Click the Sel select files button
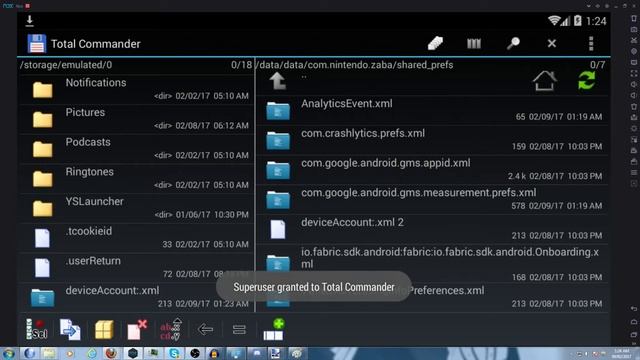Screen dimensions: 640x360 pyautogui.click(x=36, y=329)
